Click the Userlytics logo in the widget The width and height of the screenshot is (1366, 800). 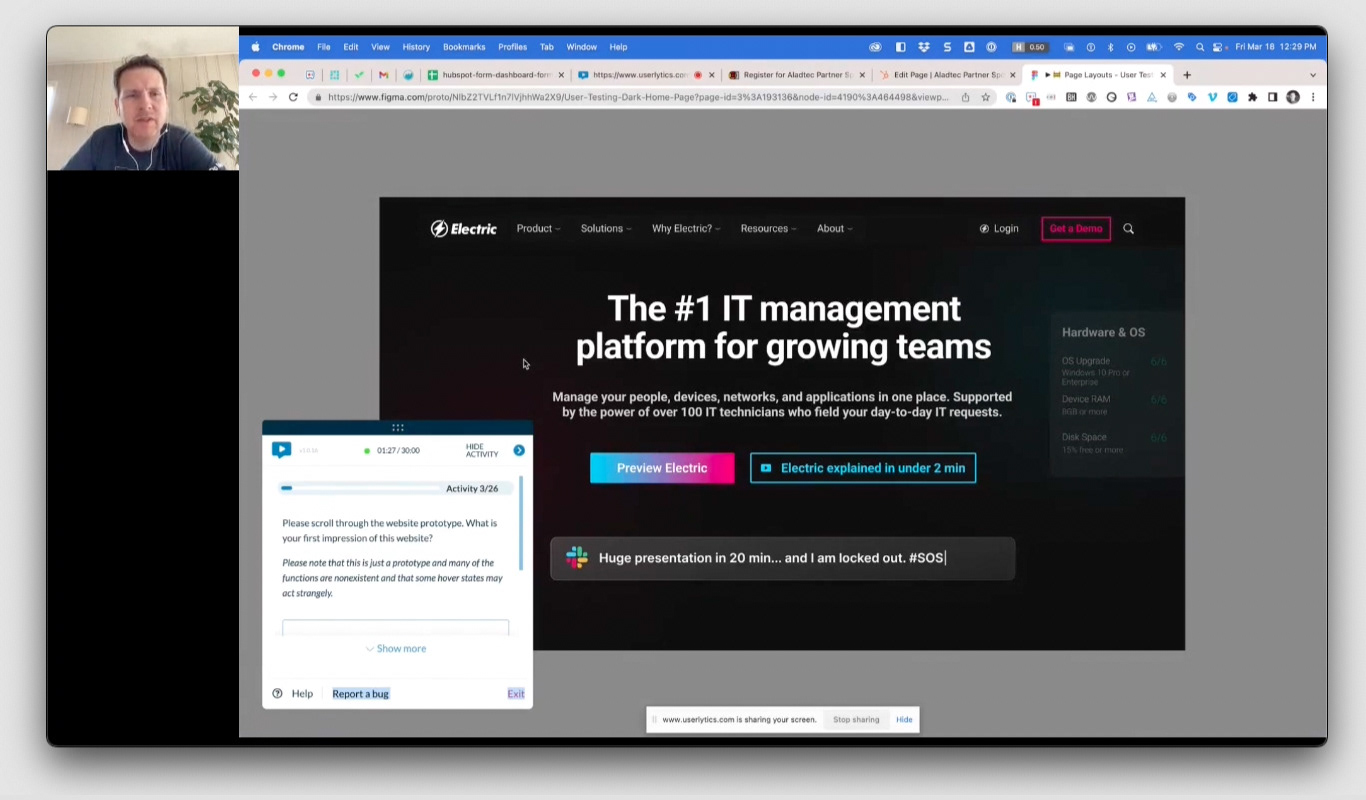pyautogui.click(x=281, y=450)
